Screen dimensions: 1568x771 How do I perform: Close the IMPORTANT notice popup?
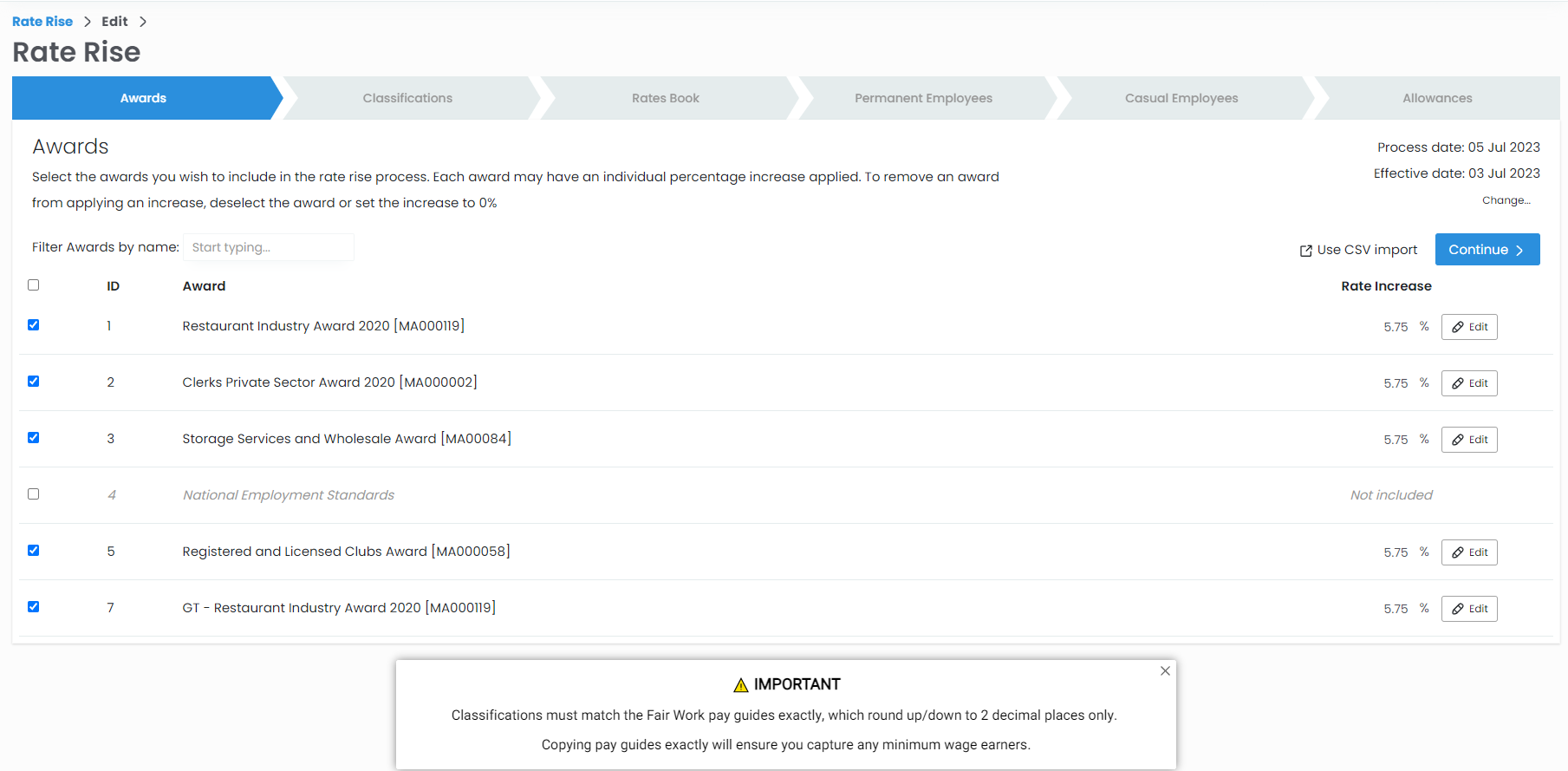[x=1165, y=671]
